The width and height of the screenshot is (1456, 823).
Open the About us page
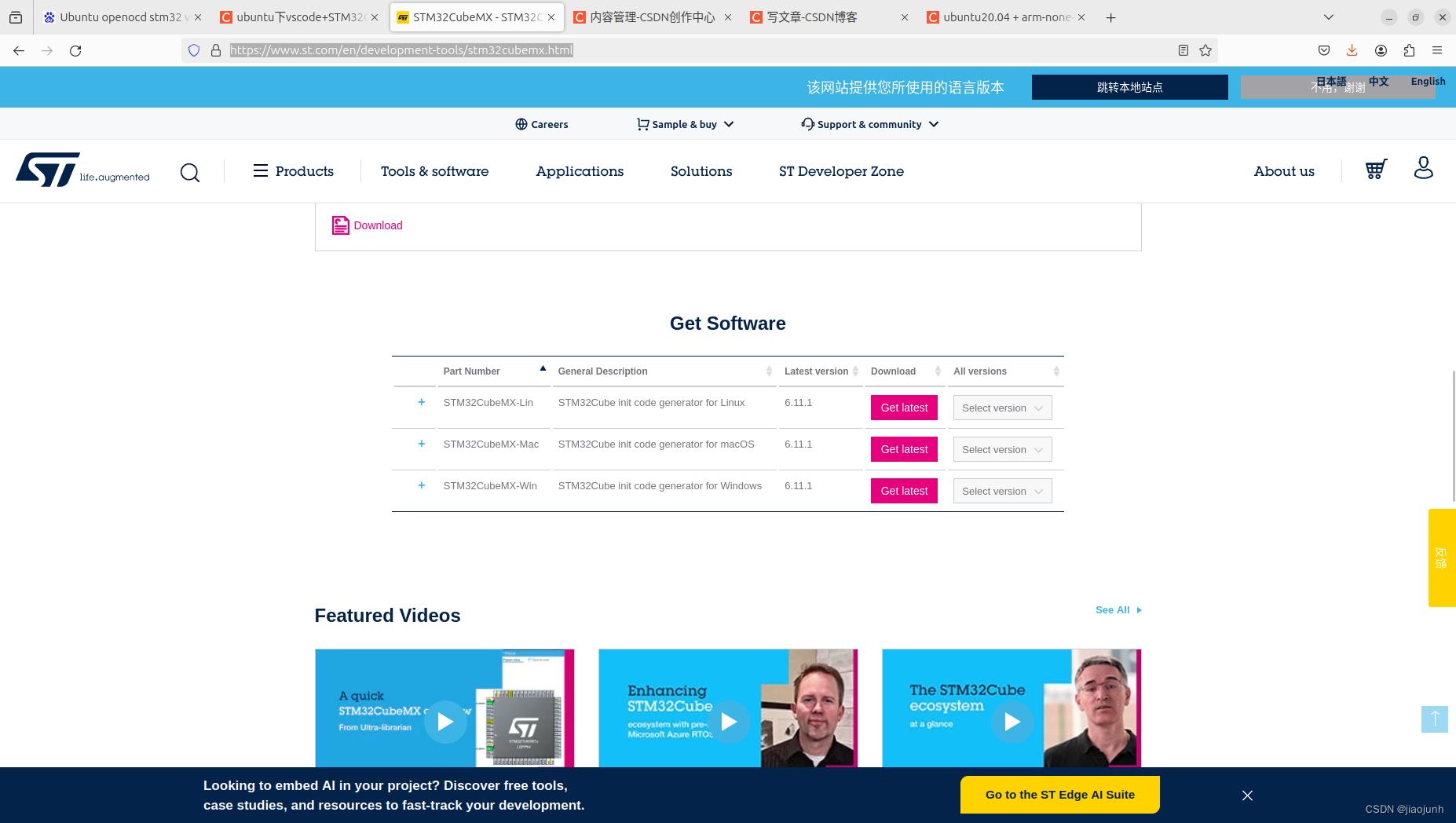[x=1284, y=171]
